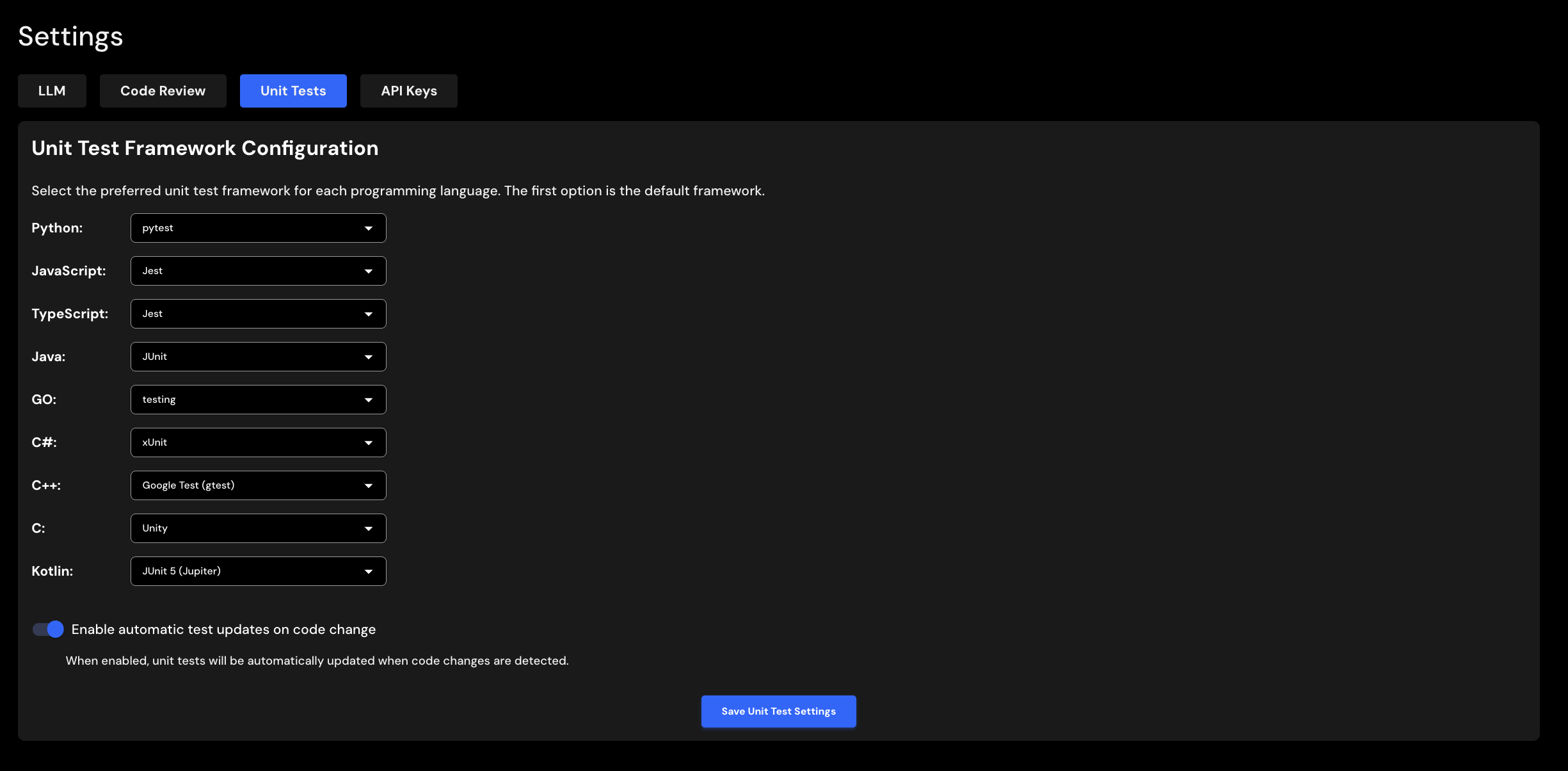Image resolution: width=1568 pixels, height=771 pixels.
Task: Switch to the LLM tab
Action: [51, 90]
